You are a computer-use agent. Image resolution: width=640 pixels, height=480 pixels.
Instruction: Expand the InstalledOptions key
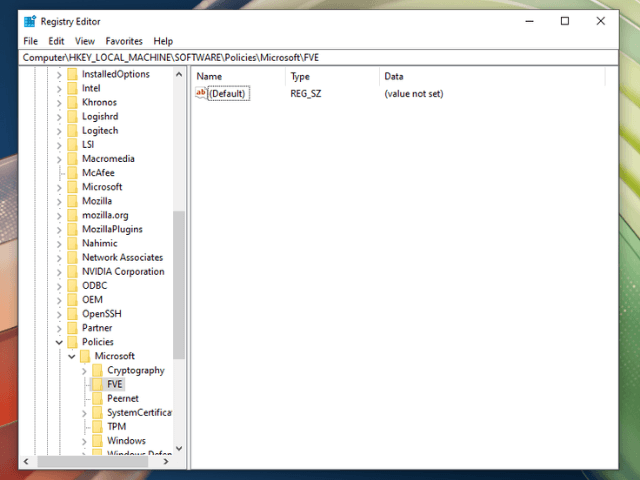click(x=59, y=75)
